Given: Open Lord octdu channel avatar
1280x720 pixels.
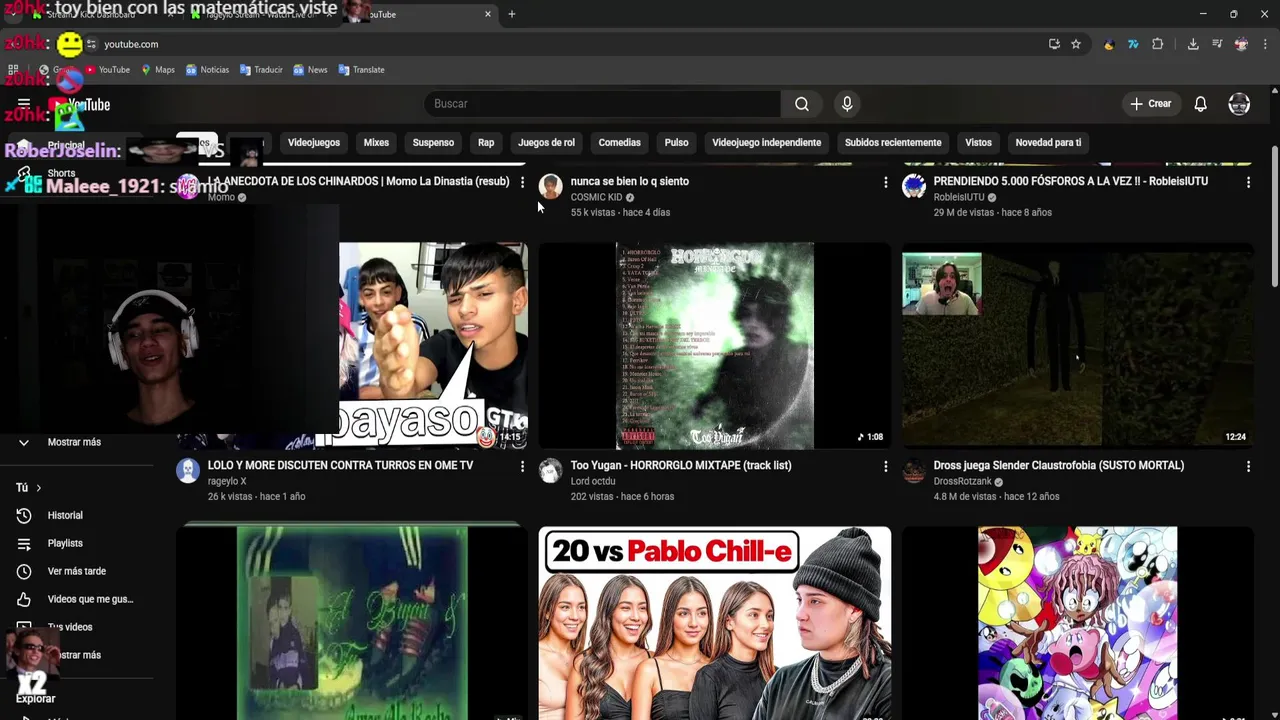Looking at the screenshot, I should pos(551,470).
